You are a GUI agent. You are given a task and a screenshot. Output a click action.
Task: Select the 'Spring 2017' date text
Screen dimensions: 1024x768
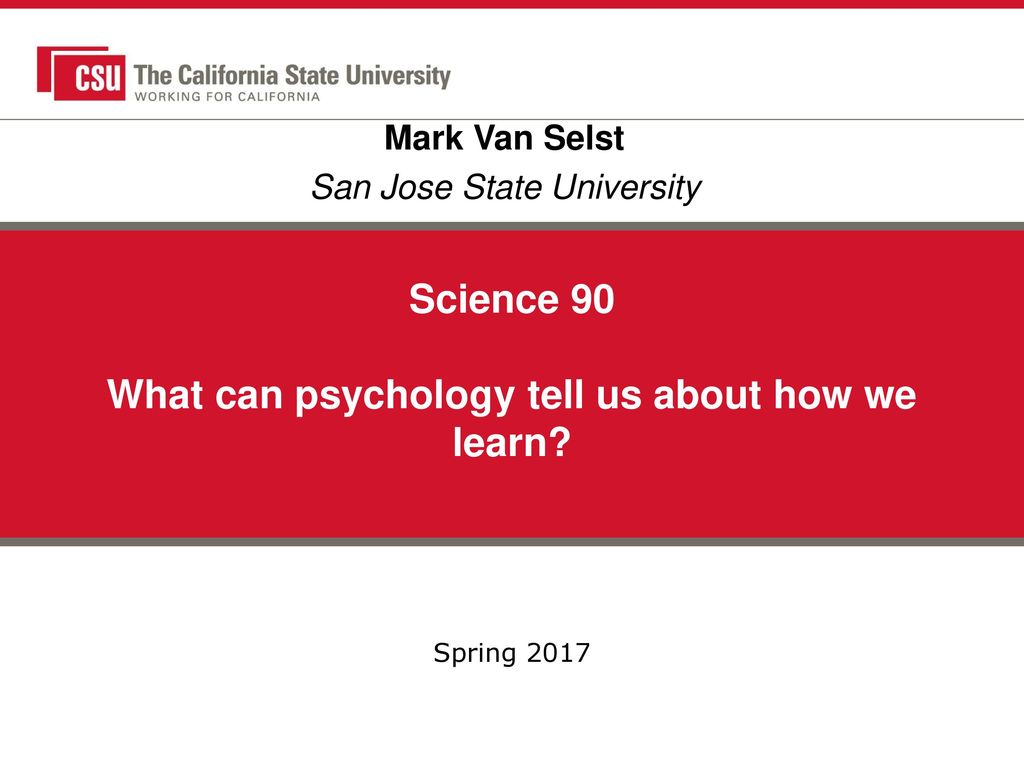[511, 652]
